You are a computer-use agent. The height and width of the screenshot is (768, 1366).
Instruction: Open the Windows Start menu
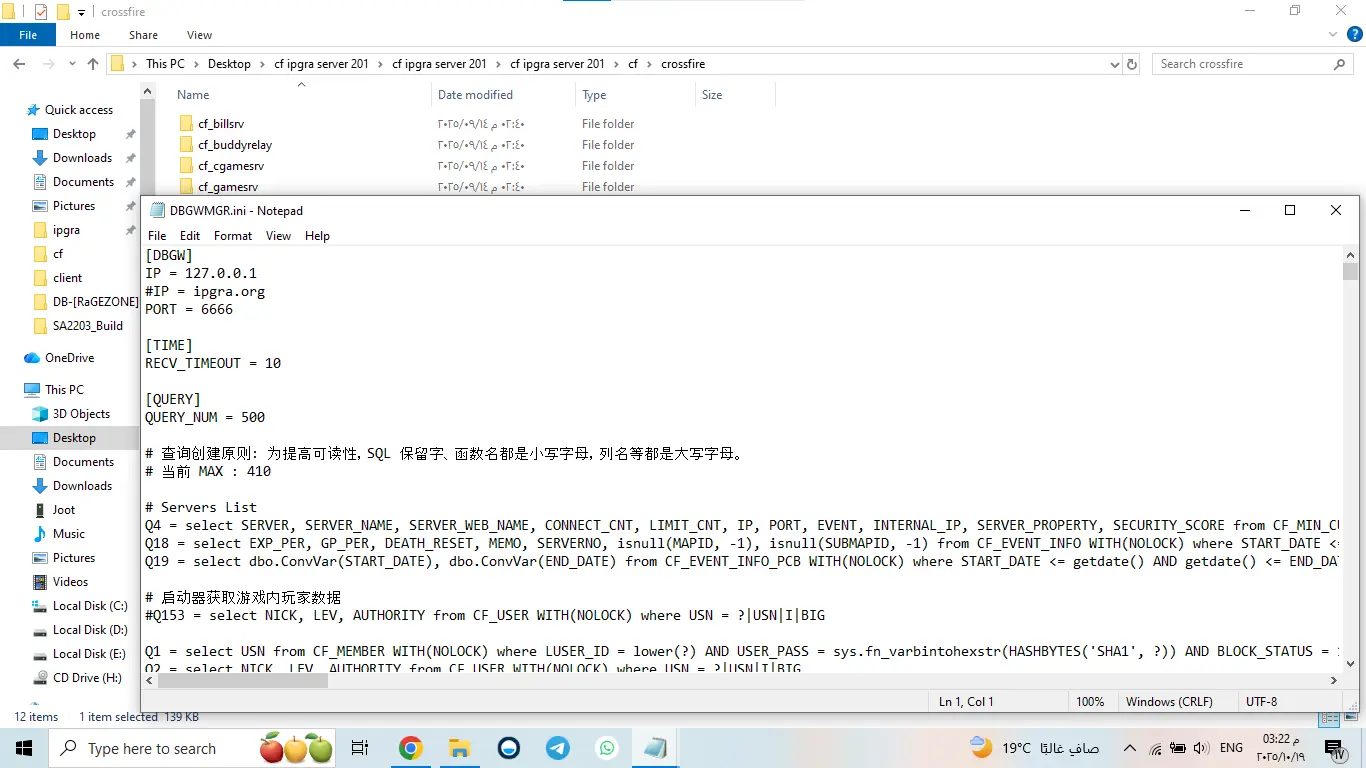point(24,748)
